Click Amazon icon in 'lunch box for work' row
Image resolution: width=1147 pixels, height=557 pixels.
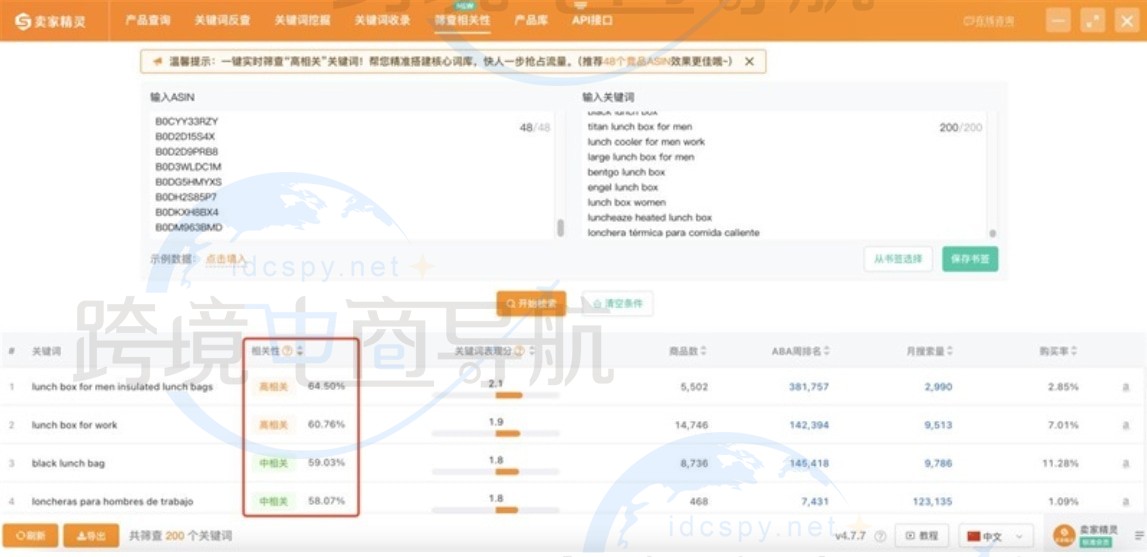click(x=1126, y=425)
